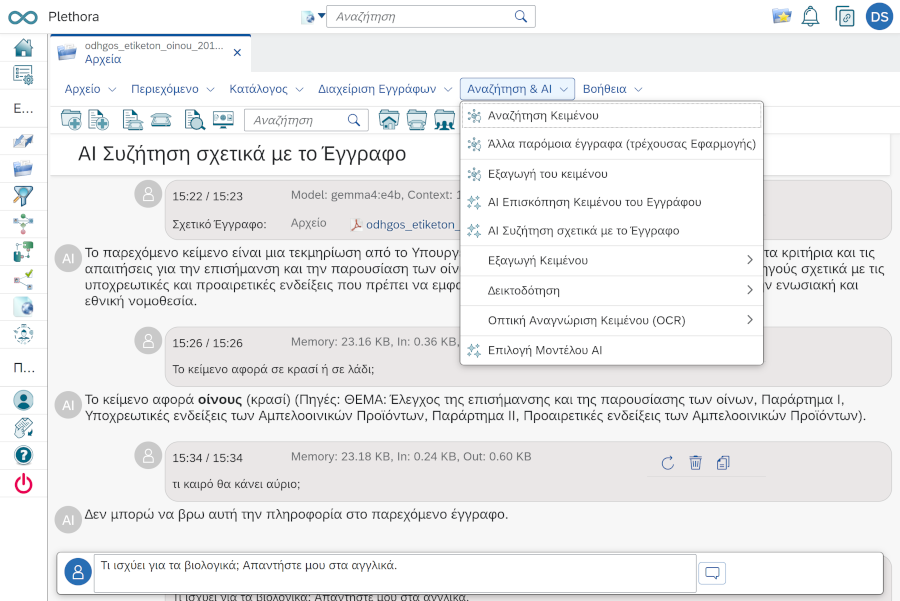Close the odhgos_etiketon_oinou tab

tap(237, 53)
